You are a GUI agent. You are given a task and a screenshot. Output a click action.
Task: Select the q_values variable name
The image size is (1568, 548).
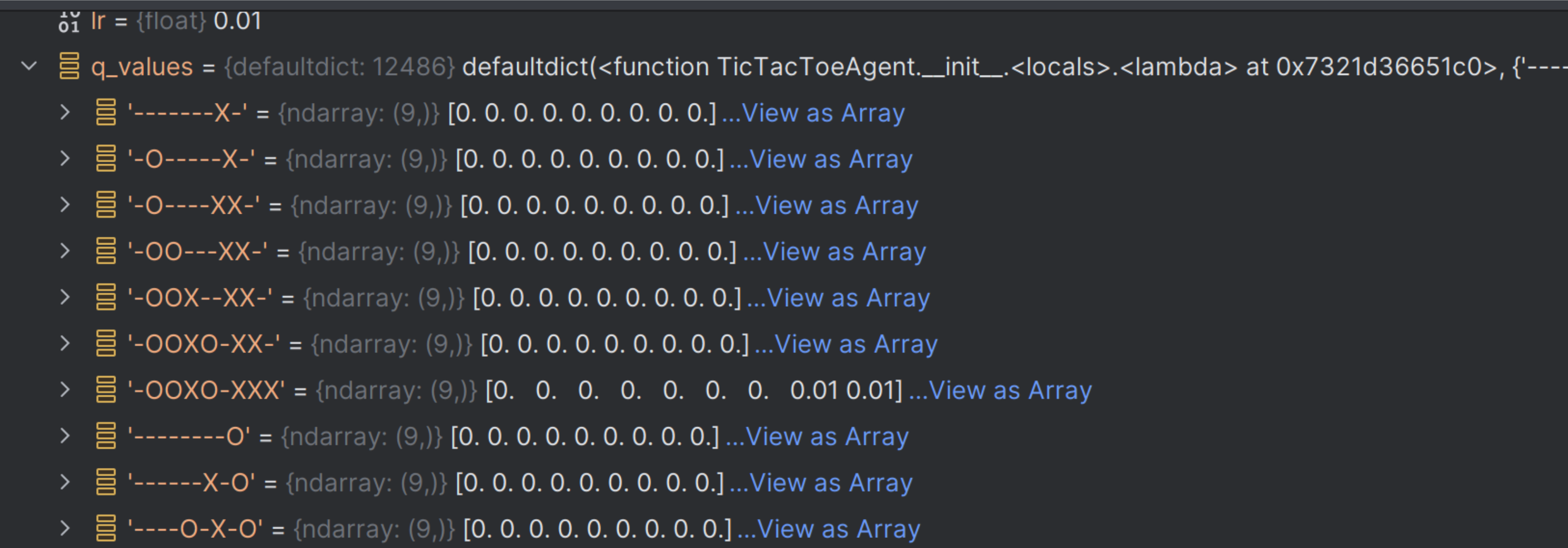(x=142, y=66)
